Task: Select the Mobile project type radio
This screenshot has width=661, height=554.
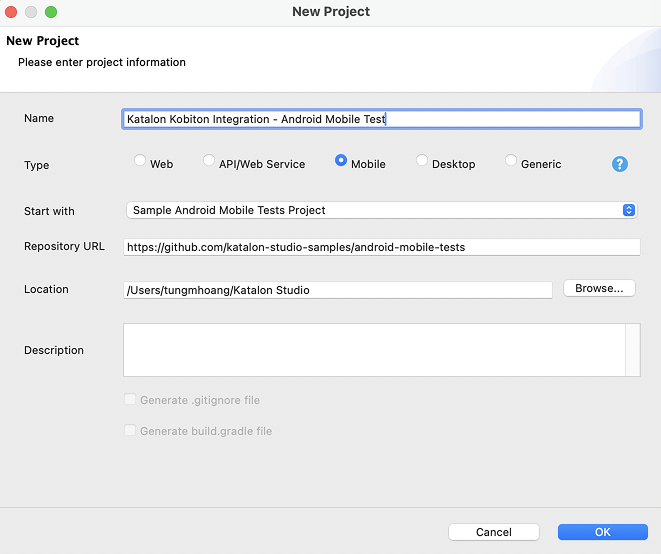Action: (341, 160)
